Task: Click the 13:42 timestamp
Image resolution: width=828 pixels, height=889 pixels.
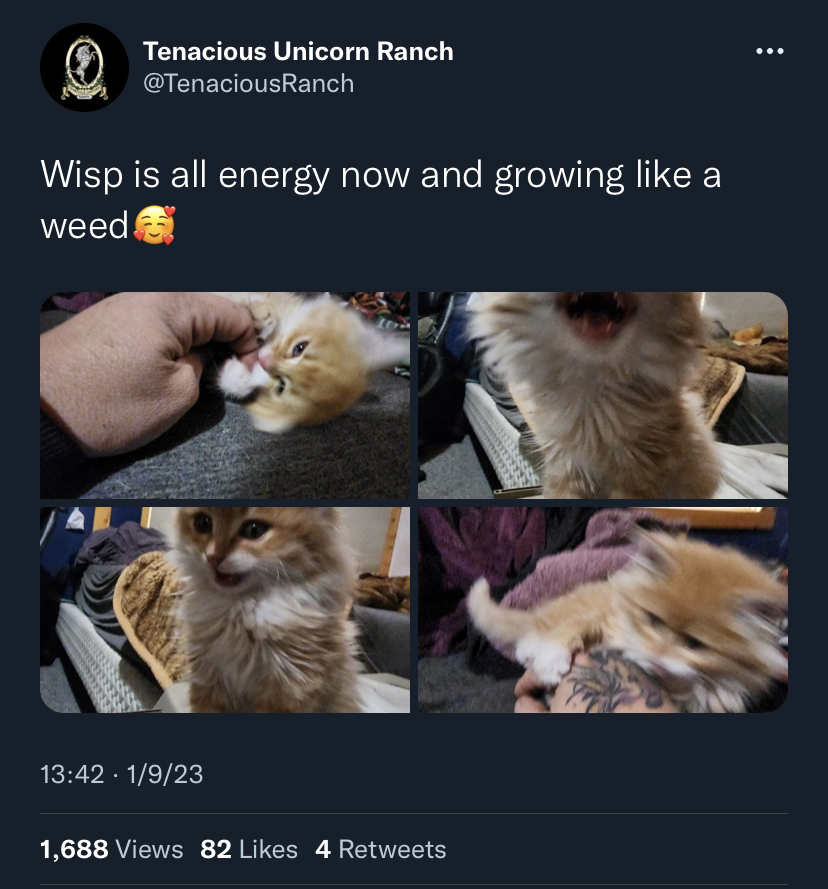Action: pyautogui.click(x=72, y=774)
